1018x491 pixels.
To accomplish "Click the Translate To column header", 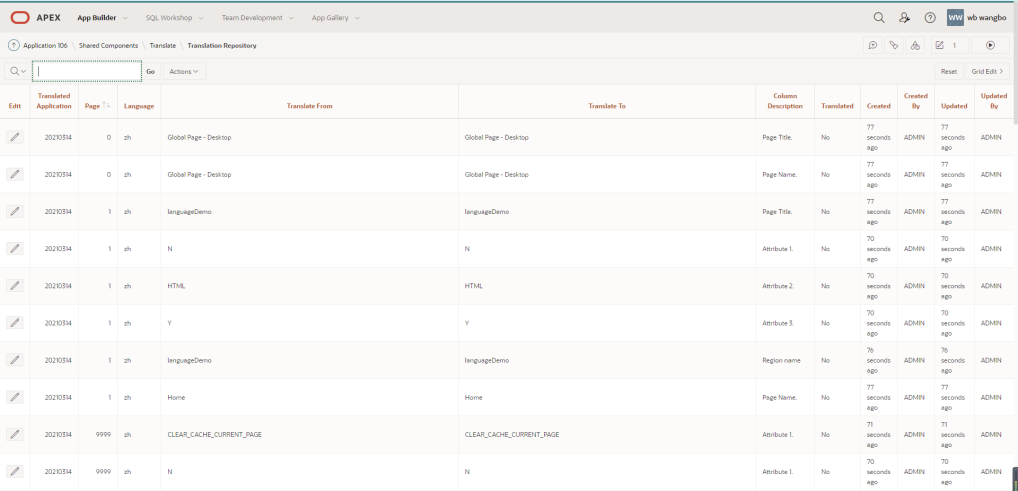I will [x=607, y=106].
